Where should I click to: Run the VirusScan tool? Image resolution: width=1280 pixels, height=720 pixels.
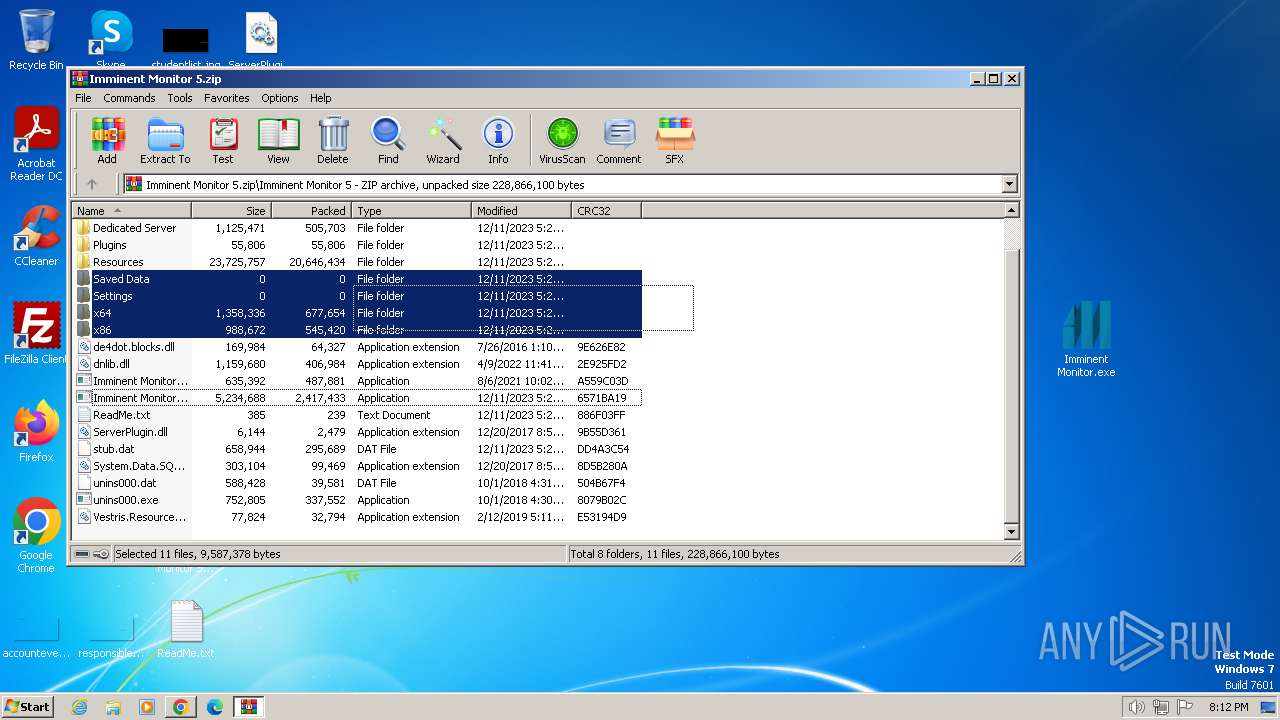562,140
